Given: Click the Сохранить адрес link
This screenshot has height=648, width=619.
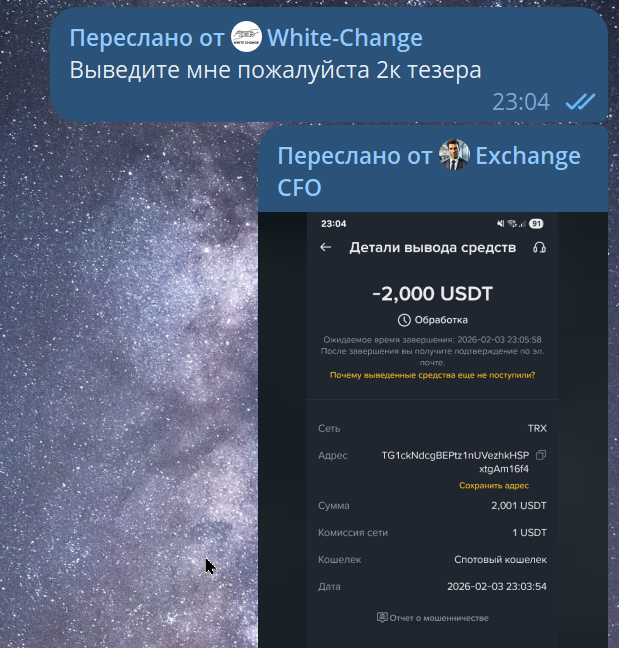Looking at the screenshot, I should (494, 485).
